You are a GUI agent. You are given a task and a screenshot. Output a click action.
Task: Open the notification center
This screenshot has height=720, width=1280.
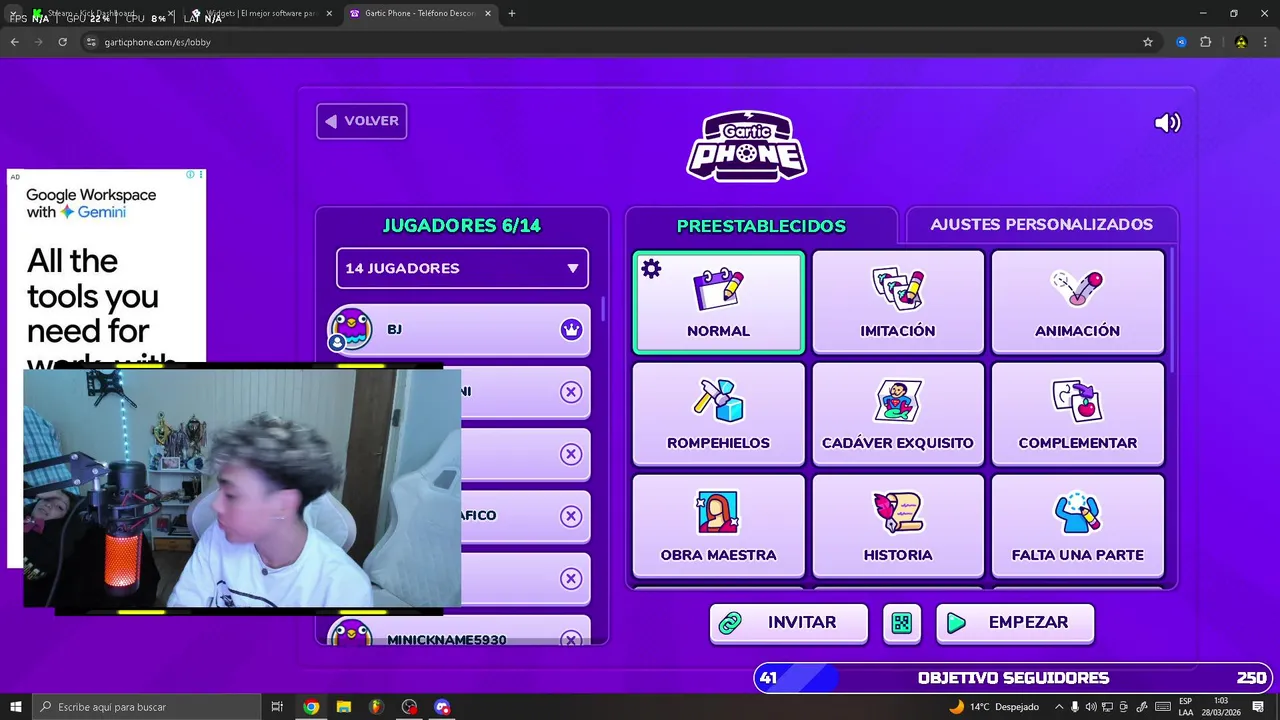point(1258,707)
